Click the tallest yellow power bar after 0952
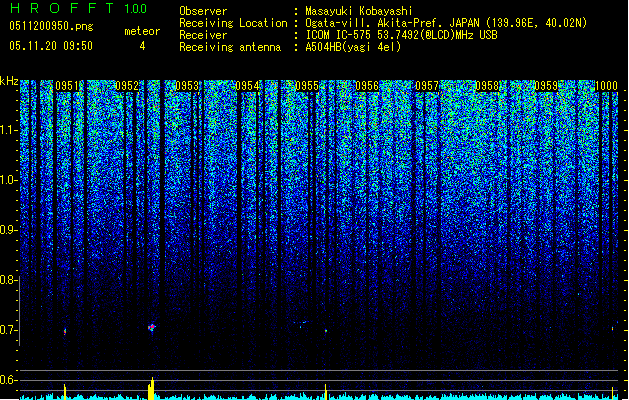629x400 pixels. (151, 388)
